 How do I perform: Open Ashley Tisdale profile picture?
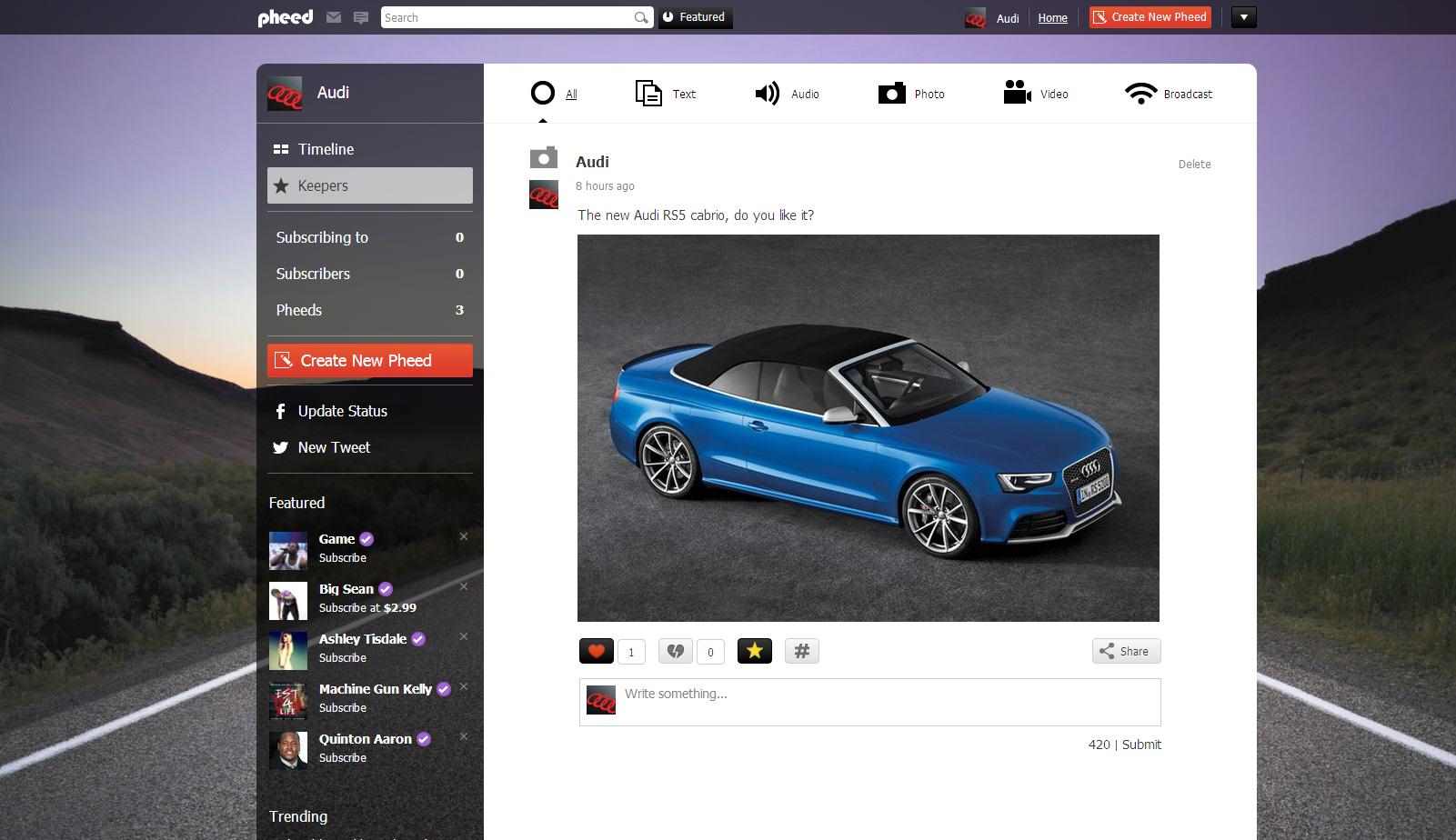pos(288,651)
